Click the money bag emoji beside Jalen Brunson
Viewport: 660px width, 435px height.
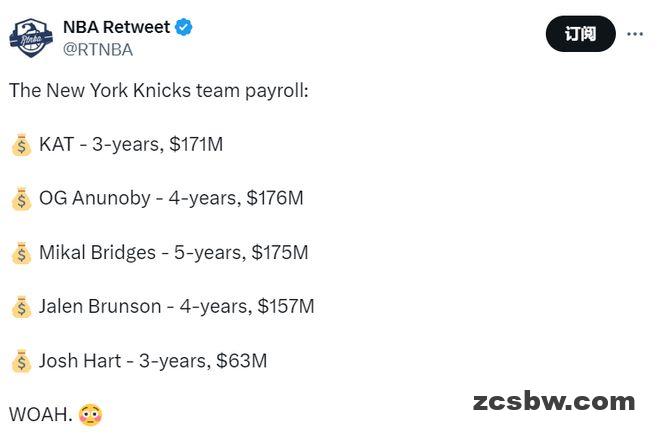[21, 307]
